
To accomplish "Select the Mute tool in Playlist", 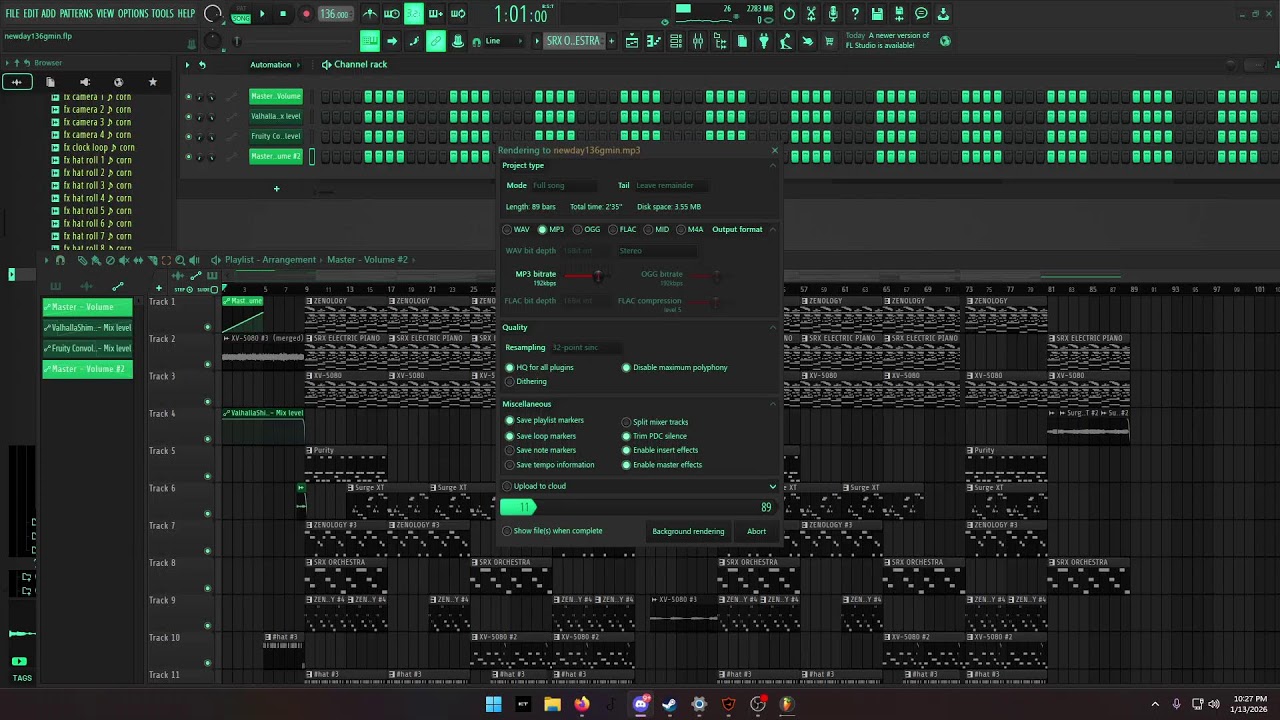I will (124, 260).
